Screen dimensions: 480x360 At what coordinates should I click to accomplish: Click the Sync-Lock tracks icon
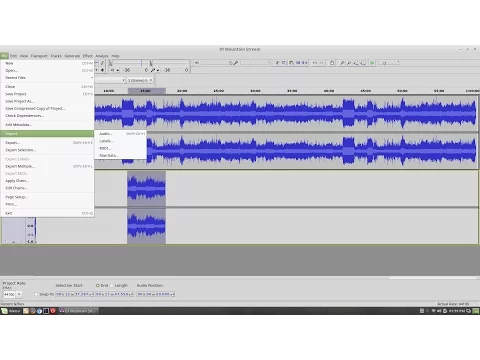click(332, 63)
